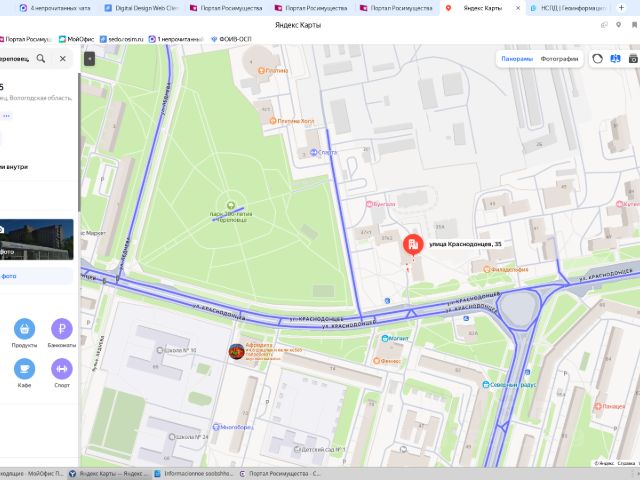Toggle the Фотографии layer
The image size is (640, 480).
click(559, 59)
